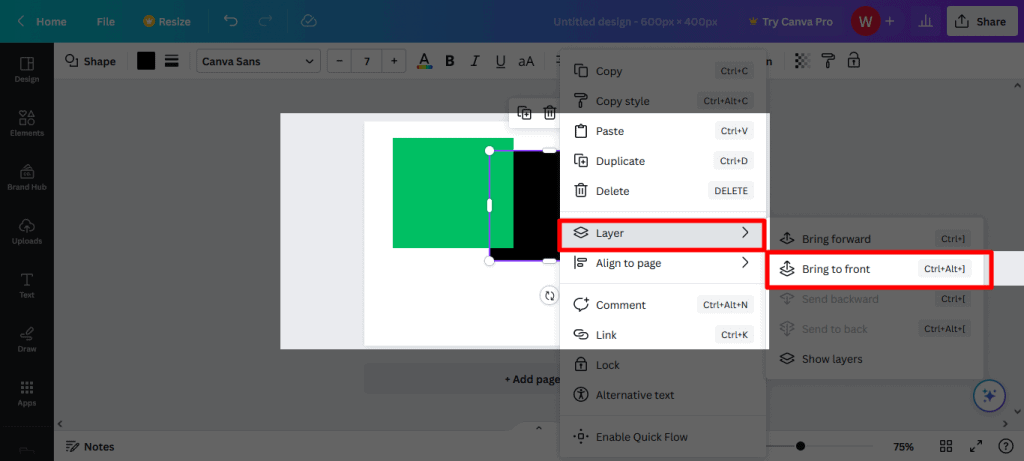Open the Elements sidebar panel
The height and width of the screenshot is (461, 1024).
[27, 123]
